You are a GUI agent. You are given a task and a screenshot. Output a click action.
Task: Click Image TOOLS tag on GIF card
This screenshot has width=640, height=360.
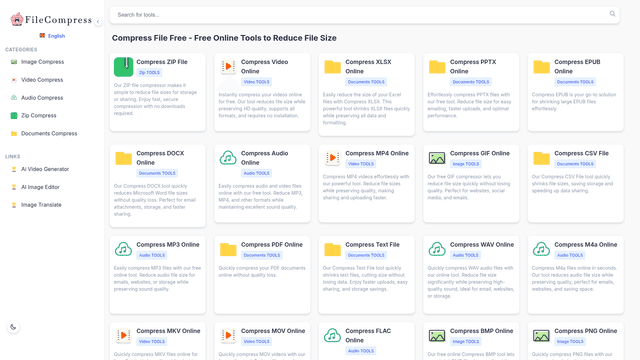click(x=466, y=164)
